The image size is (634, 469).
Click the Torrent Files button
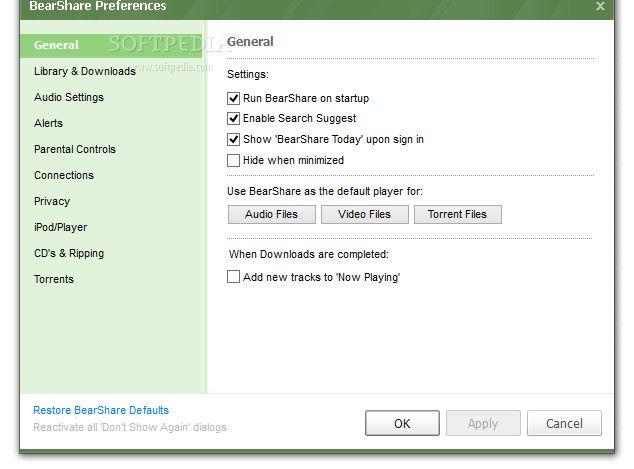click(x=458, y=214)
